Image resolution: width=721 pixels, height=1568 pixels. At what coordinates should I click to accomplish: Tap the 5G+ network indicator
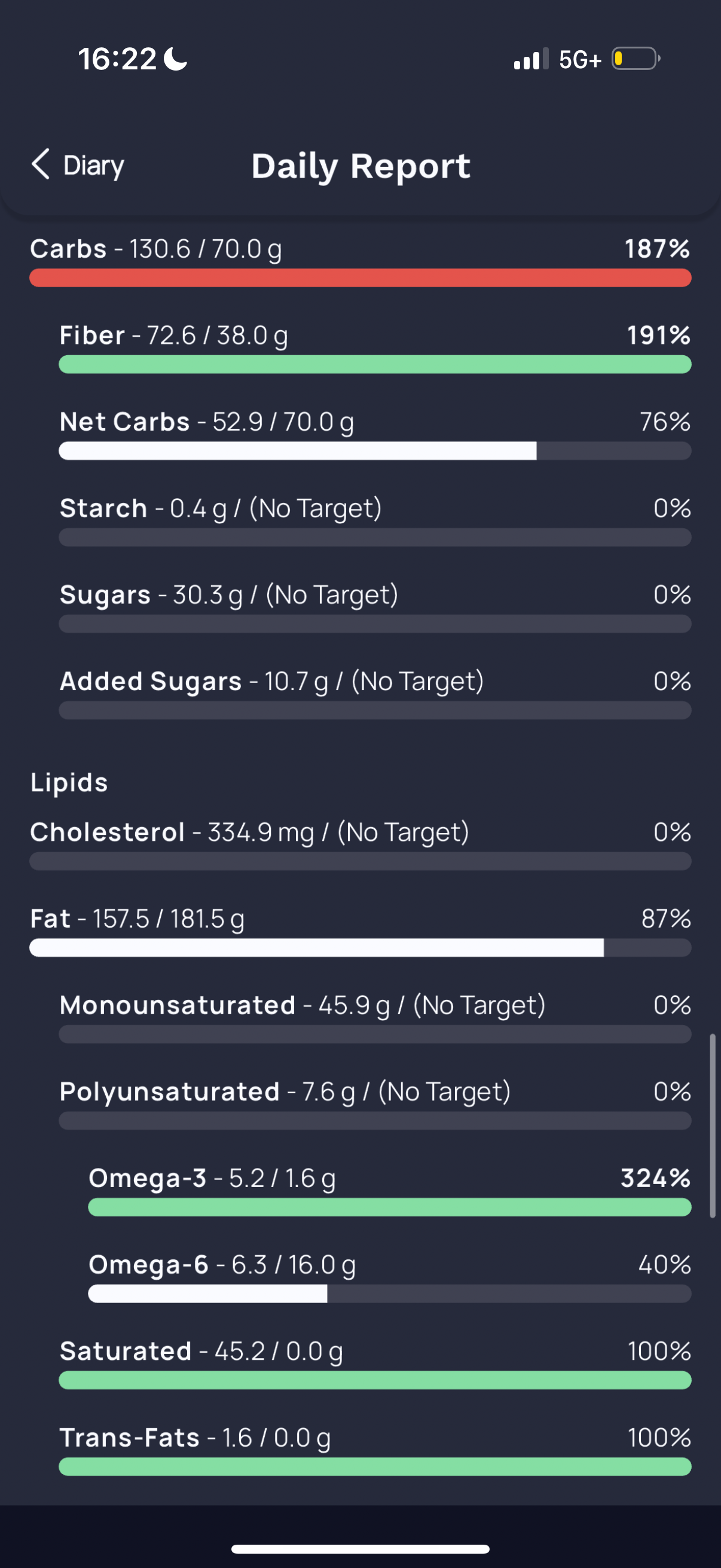tap(580, 60)
